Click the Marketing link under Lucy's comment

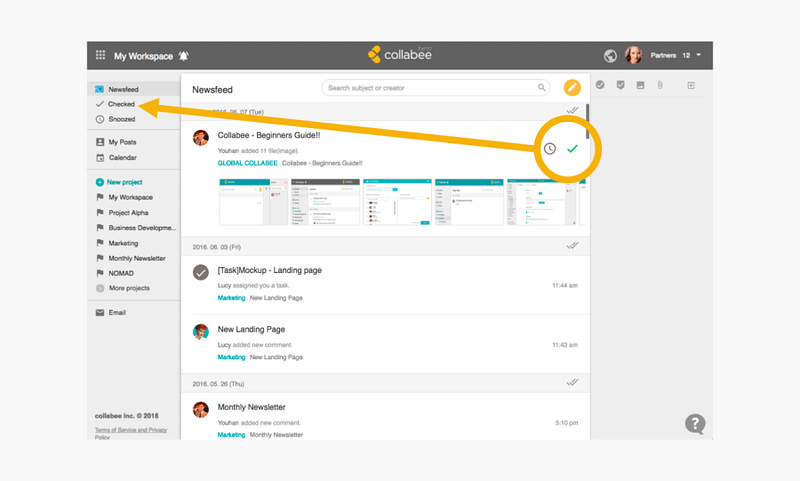231,357
